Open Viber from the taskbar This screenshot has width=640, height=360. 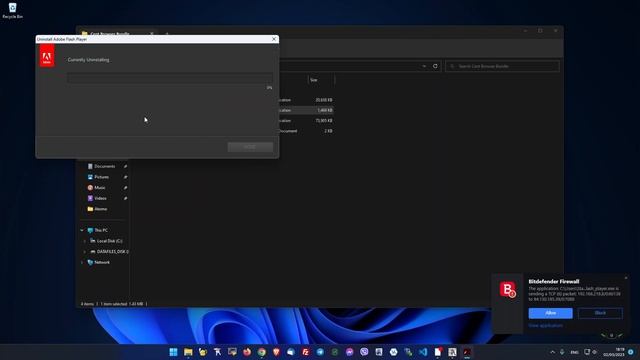coord(364,352)
